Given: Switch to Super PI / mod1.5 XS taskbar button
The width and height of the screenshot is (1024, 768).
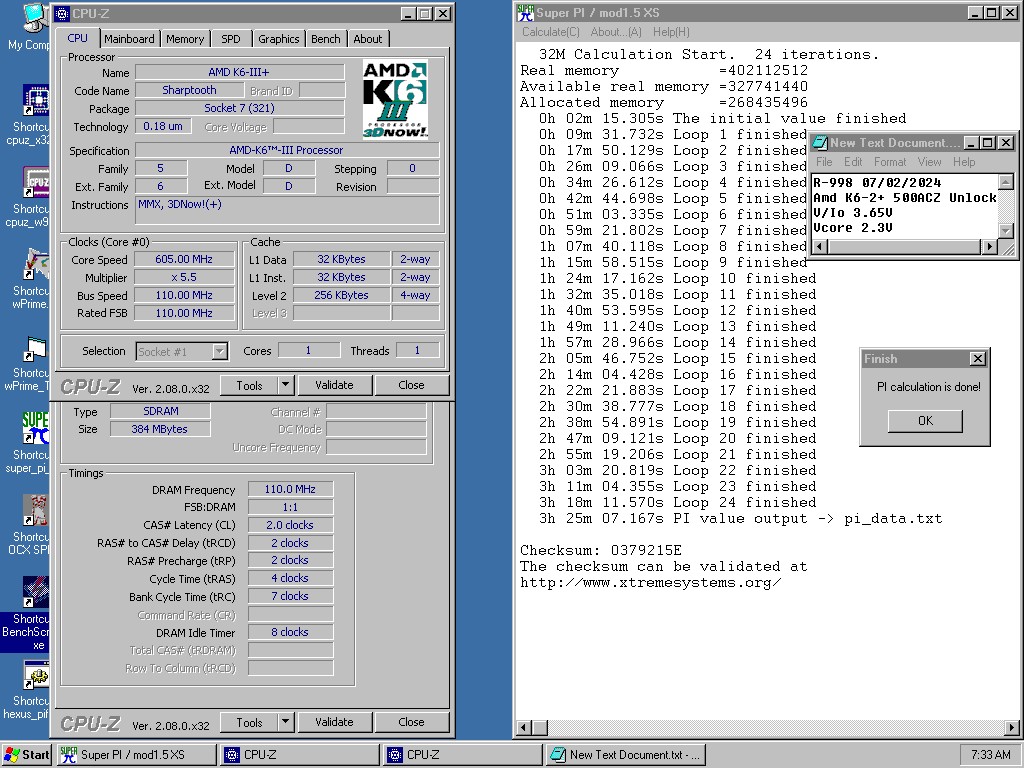Looking at the screenshot, I should 136,755.
